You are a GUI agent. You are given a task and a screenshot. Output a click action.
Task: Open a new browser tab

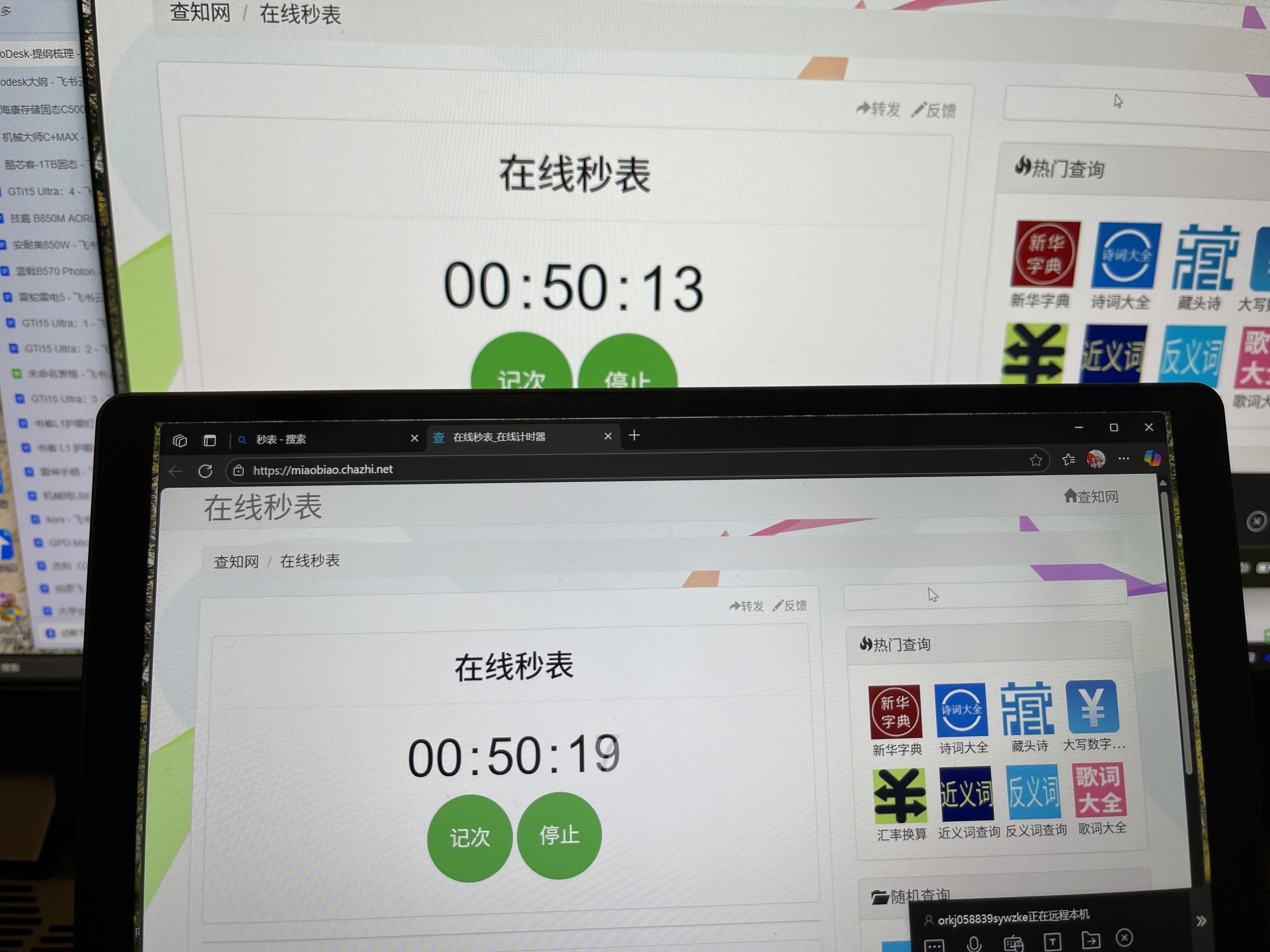[634, 436]
